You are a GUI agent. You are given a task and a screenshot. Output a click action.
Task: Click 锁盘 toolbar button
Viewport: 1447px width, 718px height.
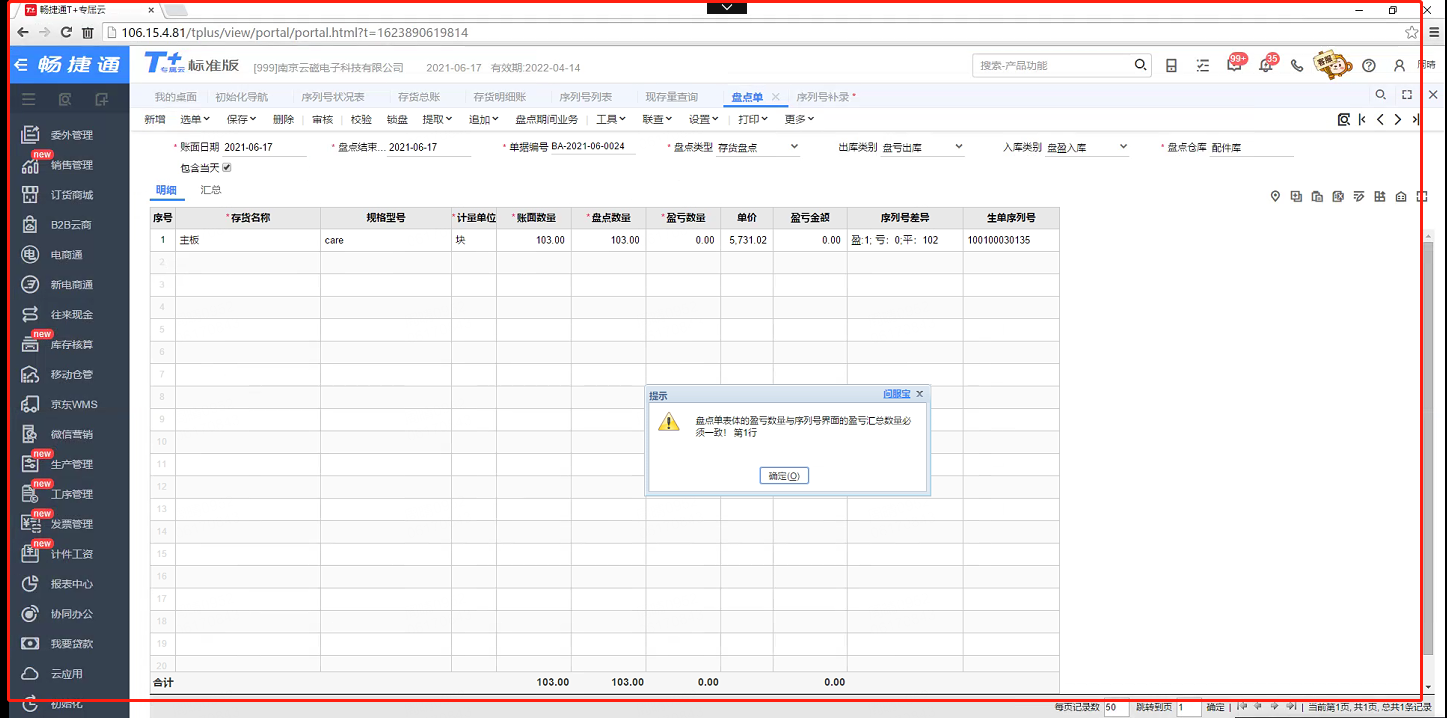pyautogui.click(x=397, y=119)
